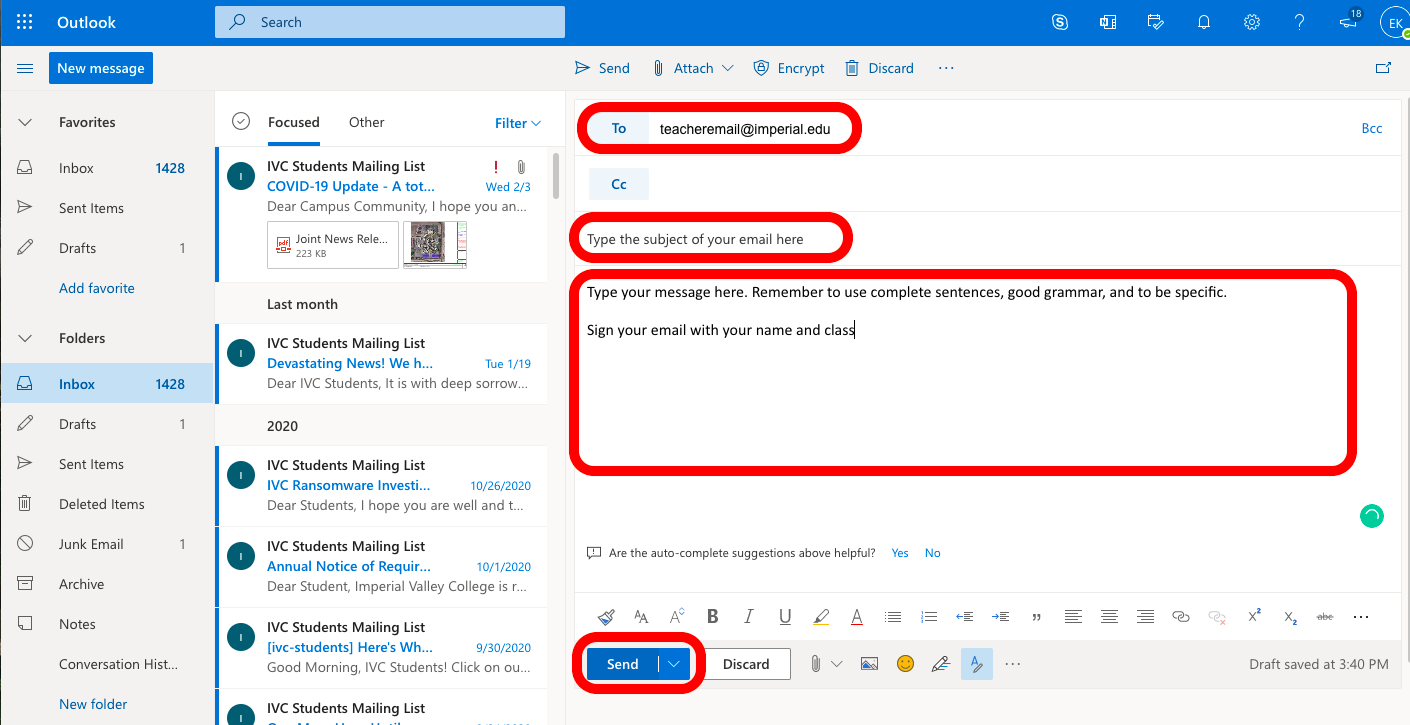Select the Format Painter brush
1410x725 pixels.
pos(605,617)
